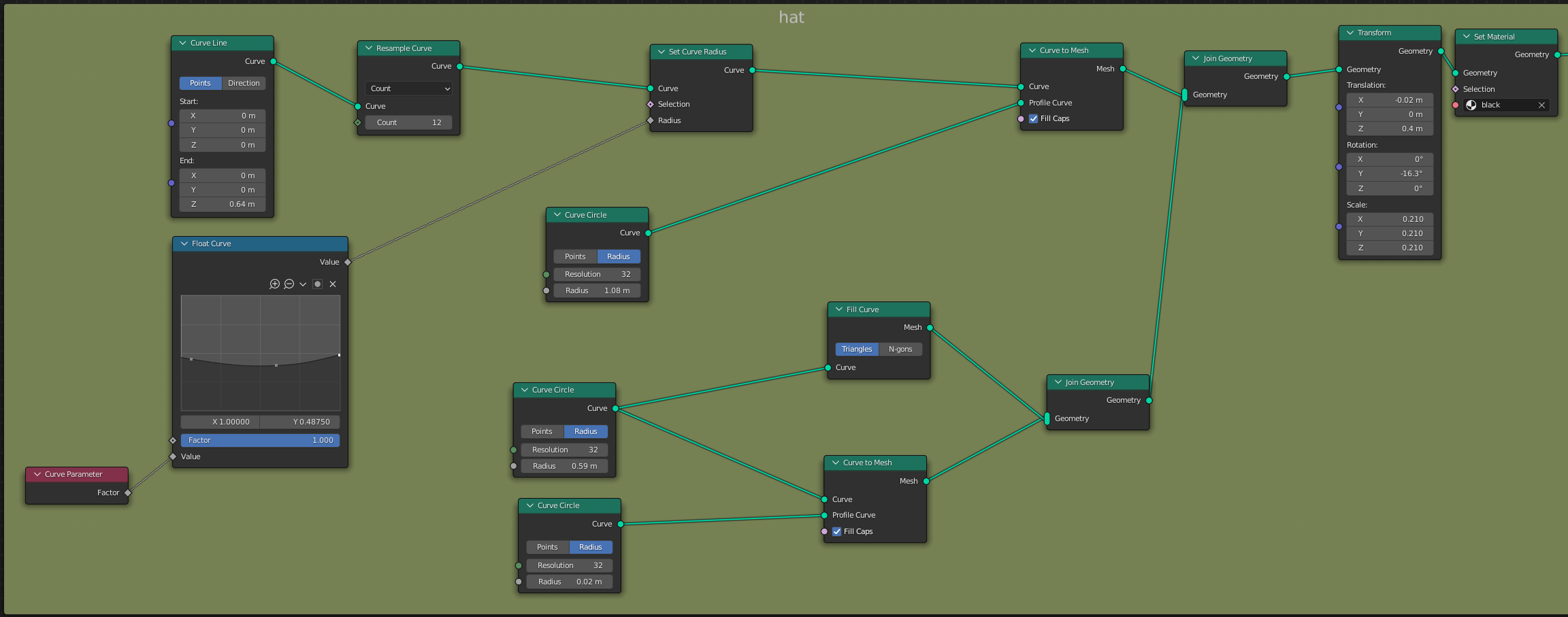Edit Curve Line Start X field
The width and height of the screenshot is (1568, 617).
pyautogui.click(x=223, y=116)
